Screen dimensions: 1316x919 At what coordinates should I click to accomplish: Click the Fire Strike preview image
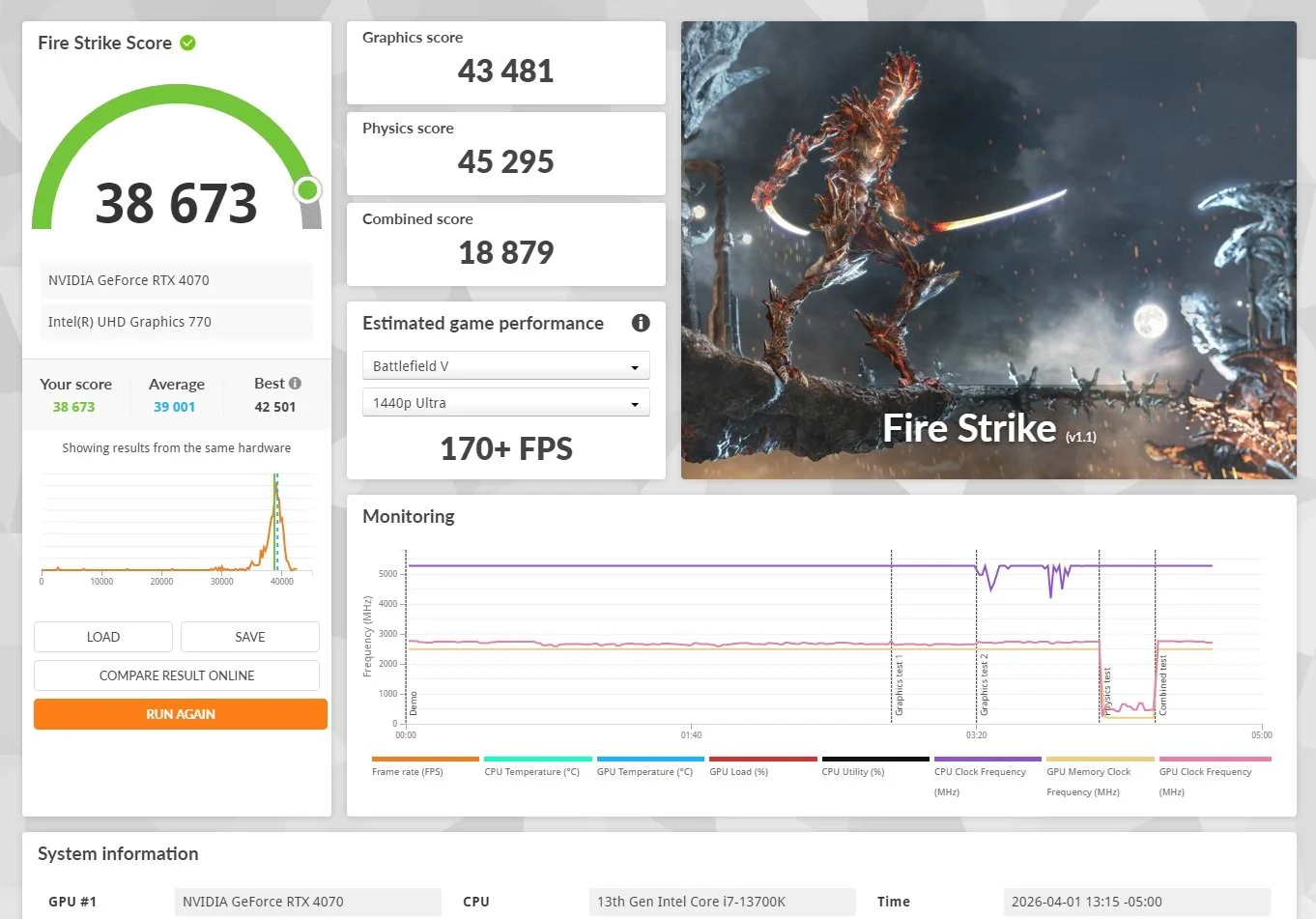coord(988,250)
